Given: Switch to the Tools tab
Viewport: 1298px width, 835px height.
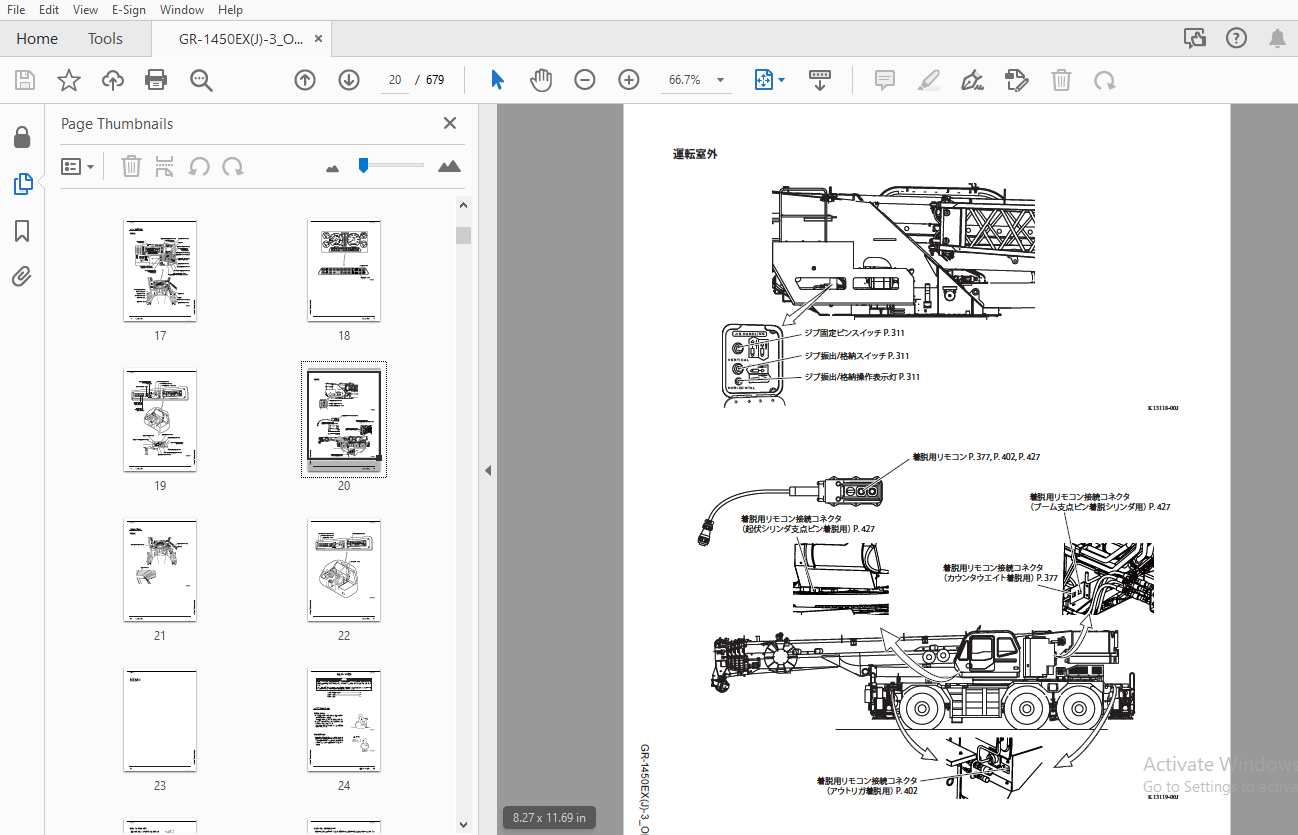Looking at the screenshot, I should 105,38.
